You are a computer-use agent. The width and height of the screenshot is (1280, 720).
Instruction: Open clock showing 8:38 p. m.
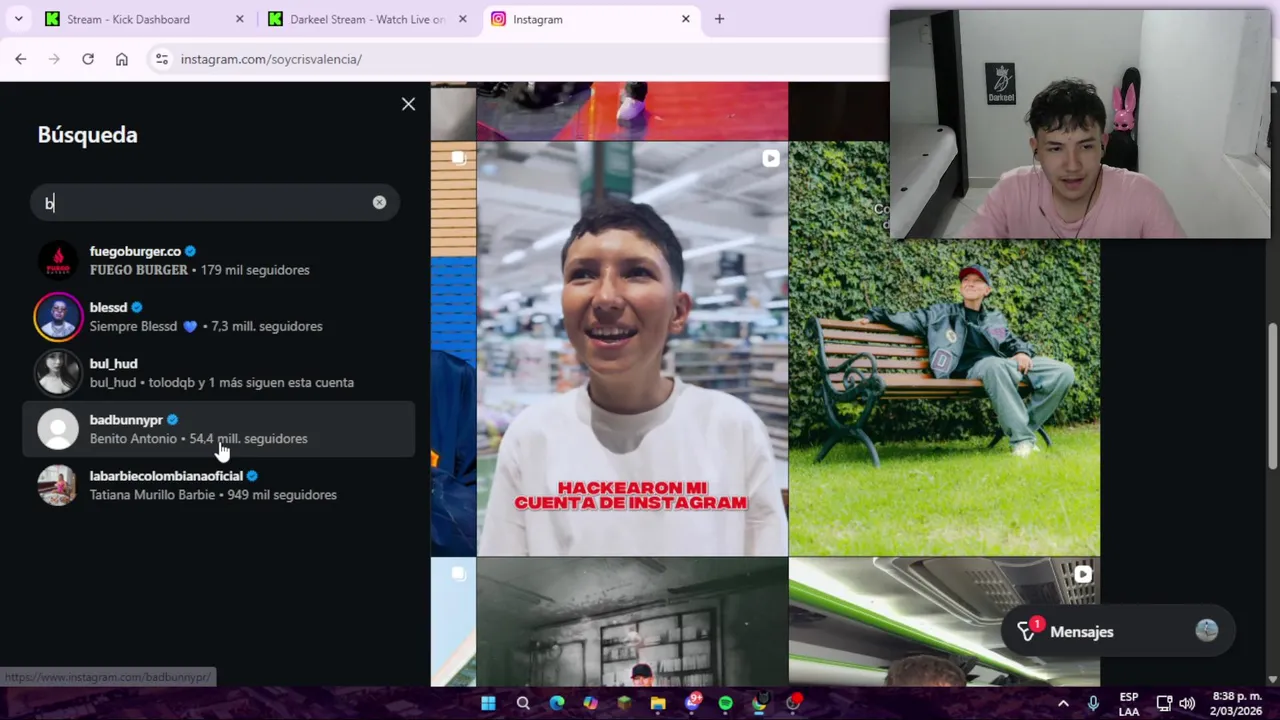tap(1236, 703)
